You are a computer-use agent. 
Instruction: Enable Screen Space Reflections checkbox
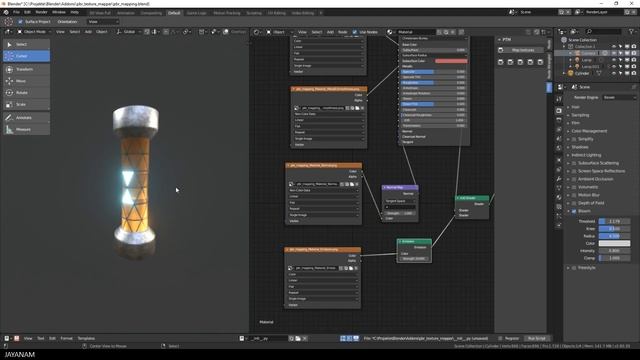(x=574, y=171)
